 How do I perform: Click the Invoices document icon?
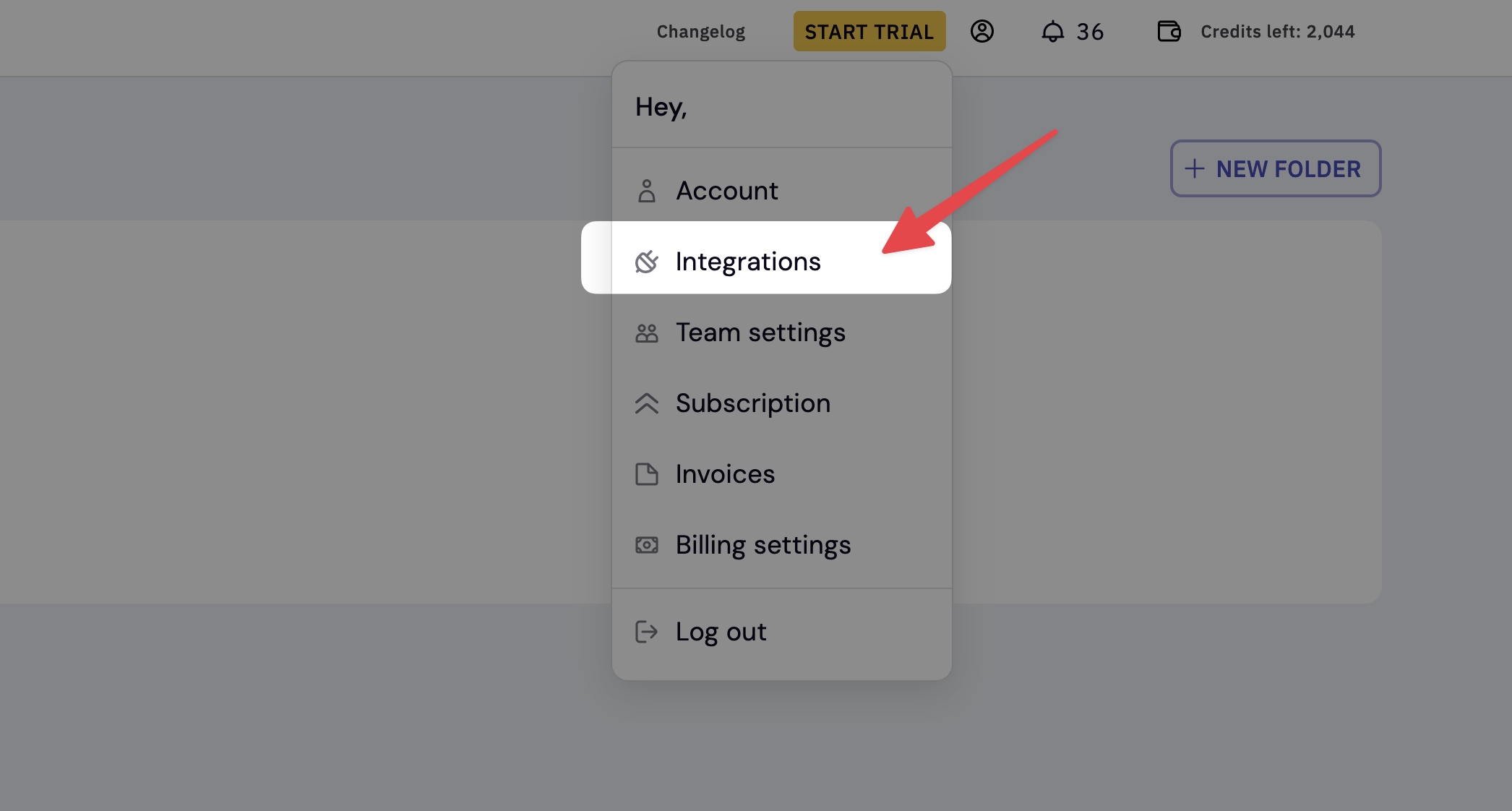(646, 474)
